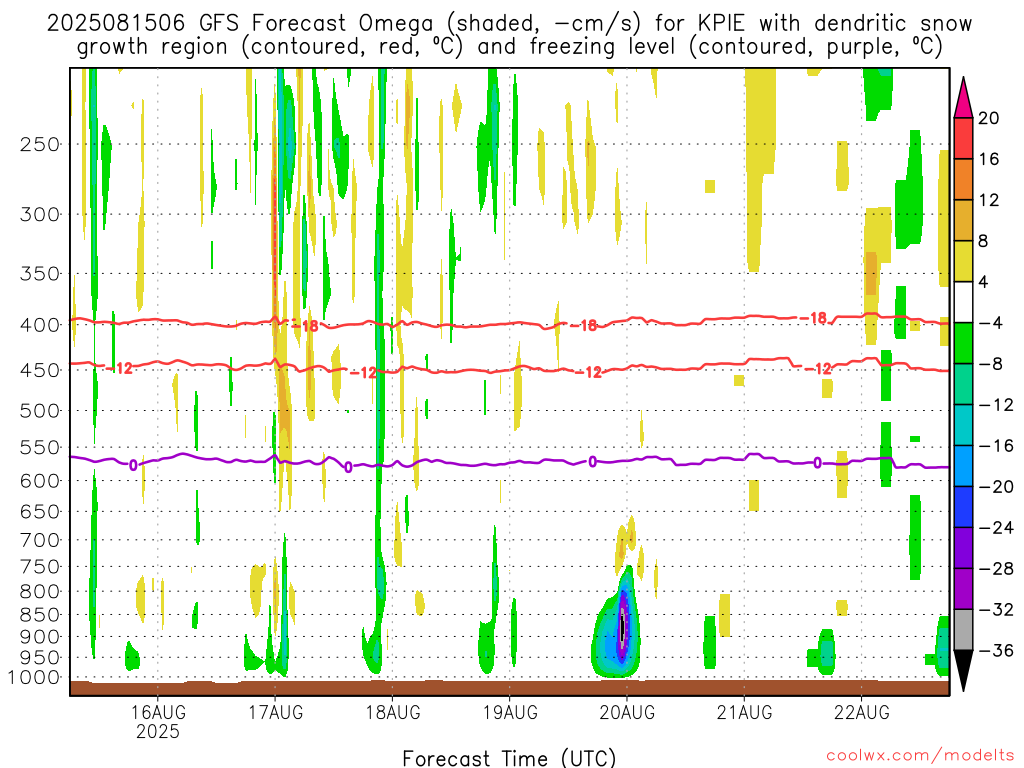The height and width of the screenshot is (768, 1024).
Task: Click the year 2025 below 16AUG
Action: 157,731
